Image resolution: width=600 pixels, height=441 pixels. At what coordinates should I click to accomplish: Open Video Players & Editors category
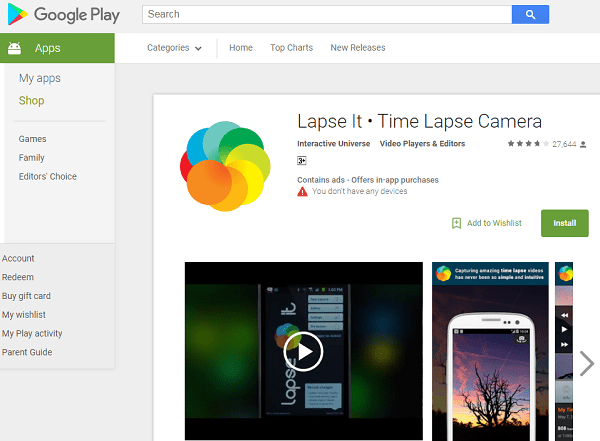pos(422,144)
